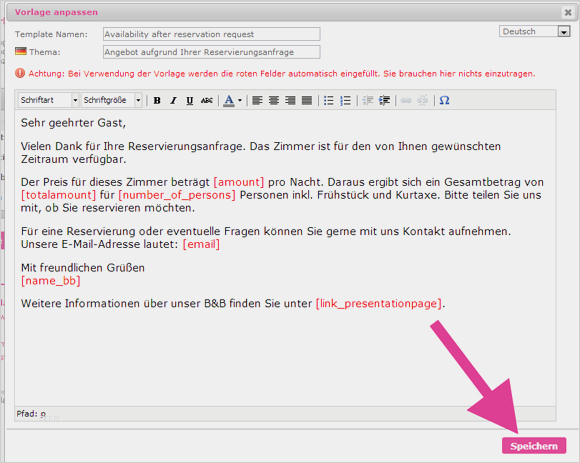The height and width of the screenshot is (463, 580).
Task: Justify the text fully
Action: tap(307, 100)
